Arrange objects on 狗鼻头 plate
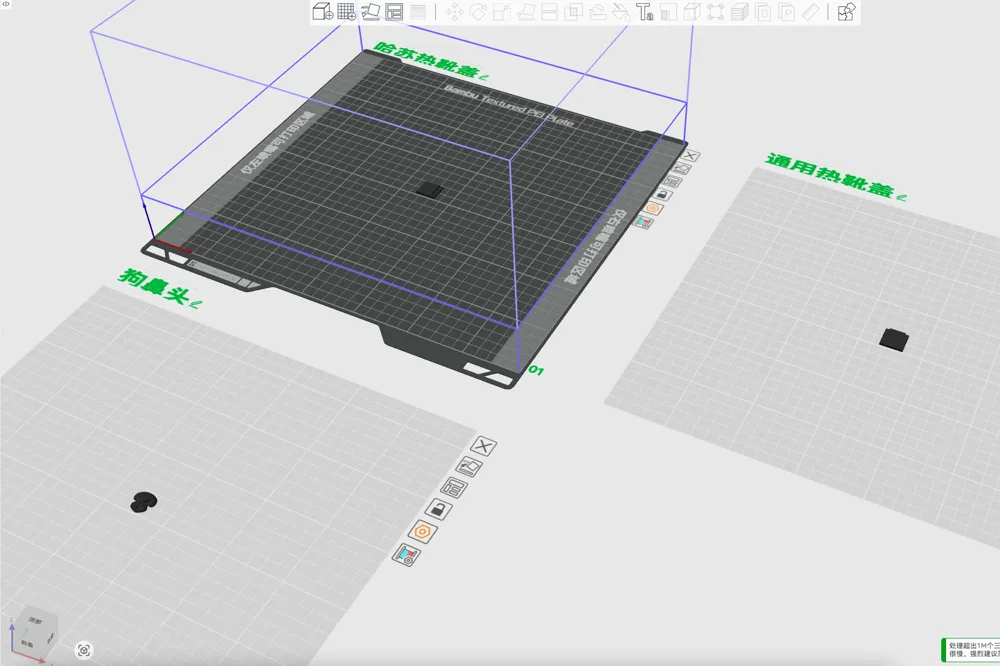 [453, 488]
